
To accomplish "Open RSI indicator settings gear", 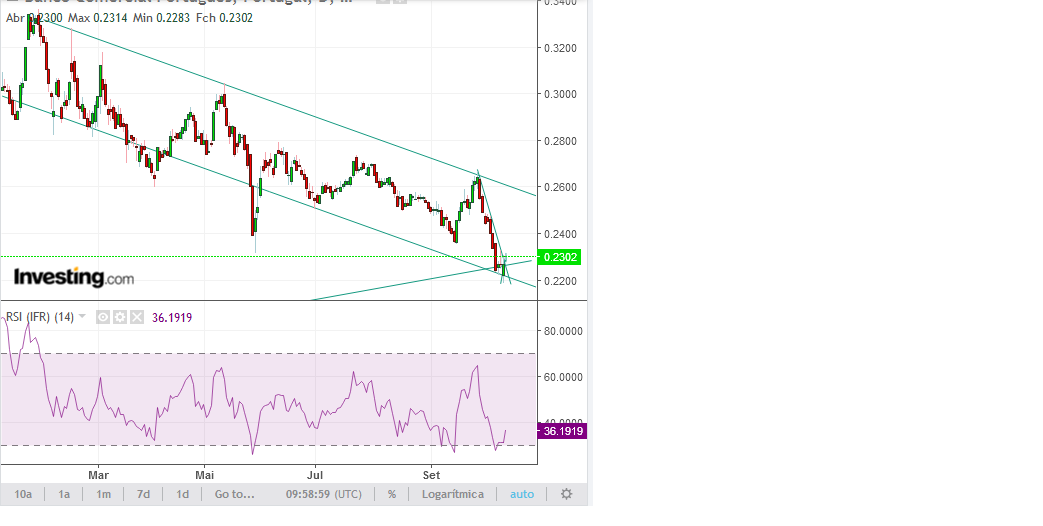I will (120, 317).
